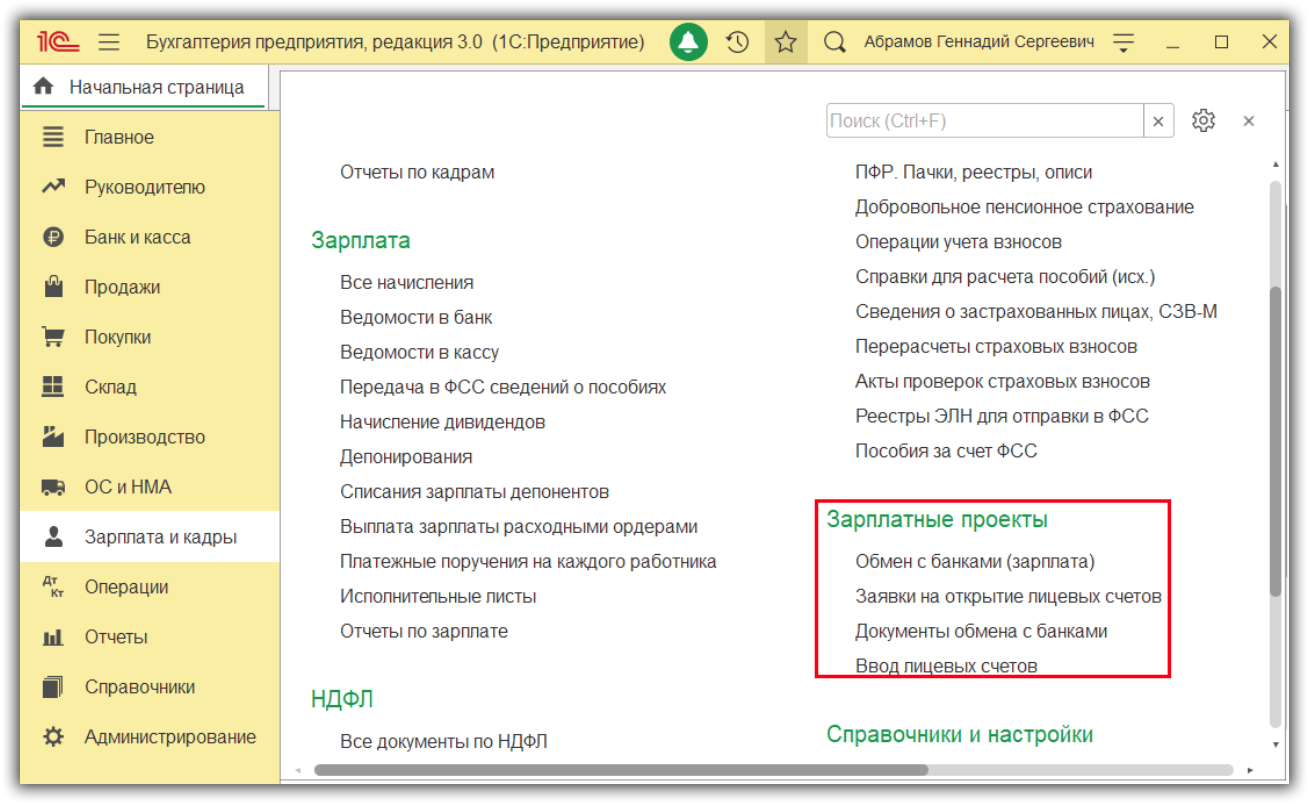Open the Продажи section
Viewport: 1309px width, 804px height.
tap(150, 287)
